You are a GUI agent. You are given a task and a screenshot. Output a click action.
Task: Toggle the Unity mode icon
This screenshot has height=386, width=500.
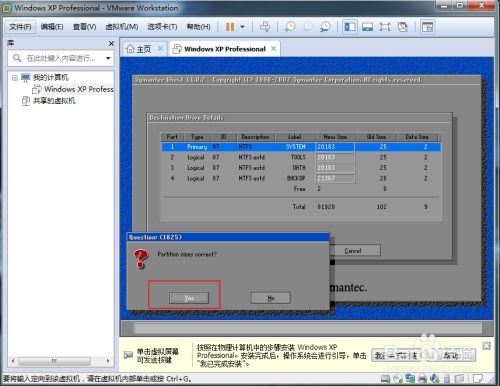[x=403, y=27]
